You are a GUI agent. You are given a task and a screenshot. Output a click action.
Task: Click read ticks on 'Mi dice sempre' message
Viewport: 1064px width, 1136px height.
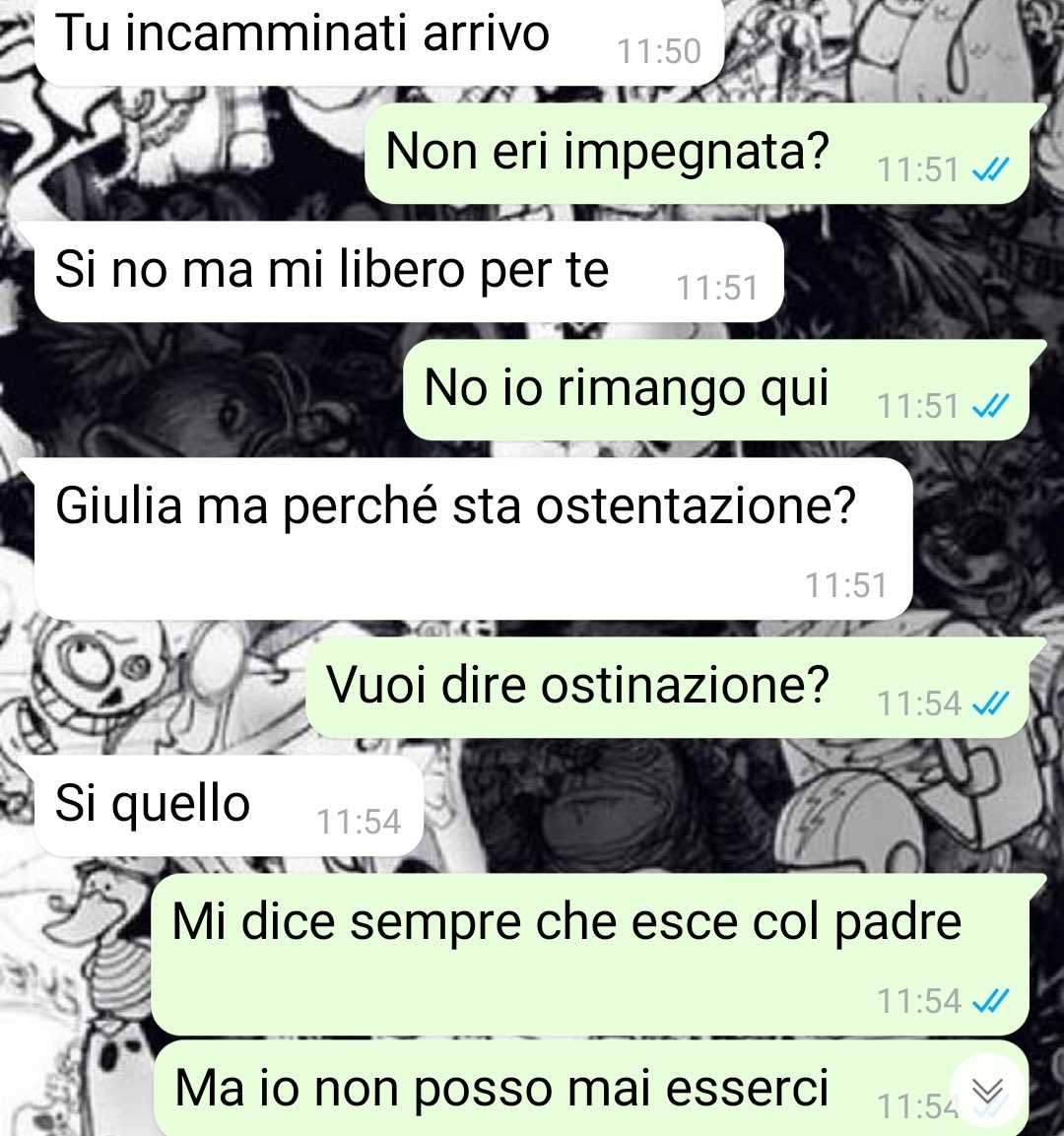[x=990, y=1001]
